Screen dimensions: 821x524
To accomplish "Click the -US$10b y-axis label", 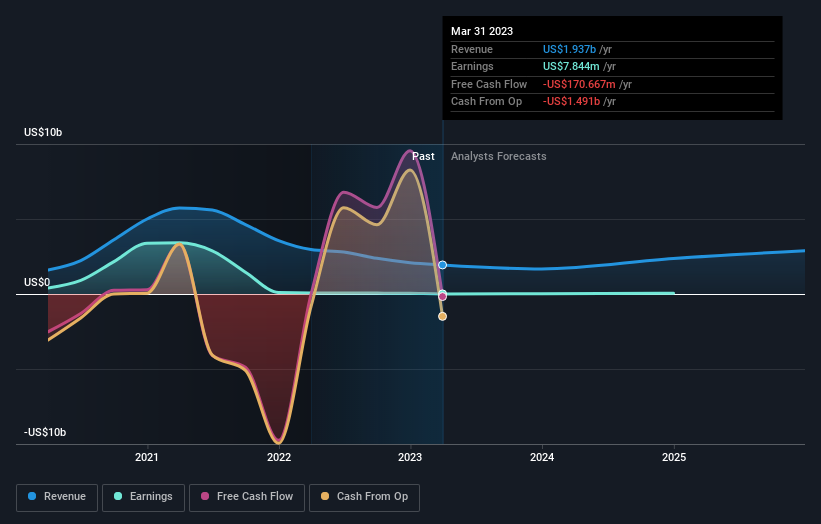I will point(45,432).
